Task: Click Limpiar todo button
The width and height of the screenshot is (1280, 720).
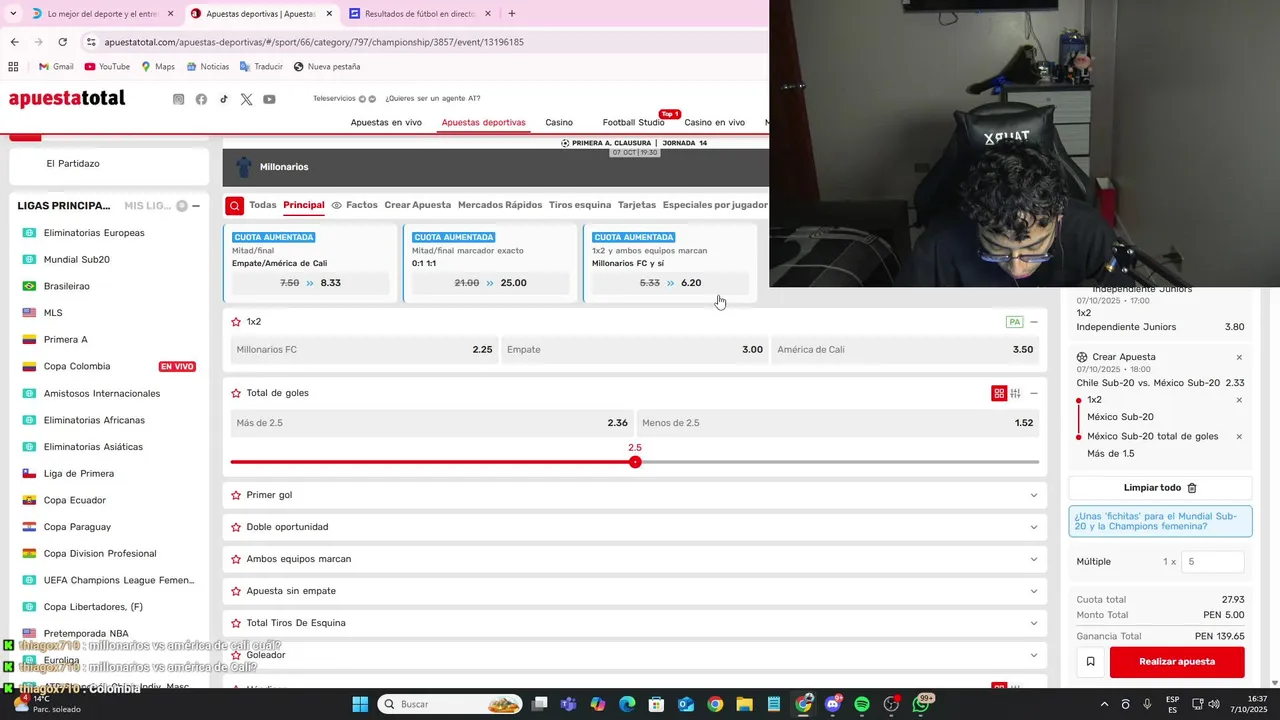Action: coord(1160,488)
